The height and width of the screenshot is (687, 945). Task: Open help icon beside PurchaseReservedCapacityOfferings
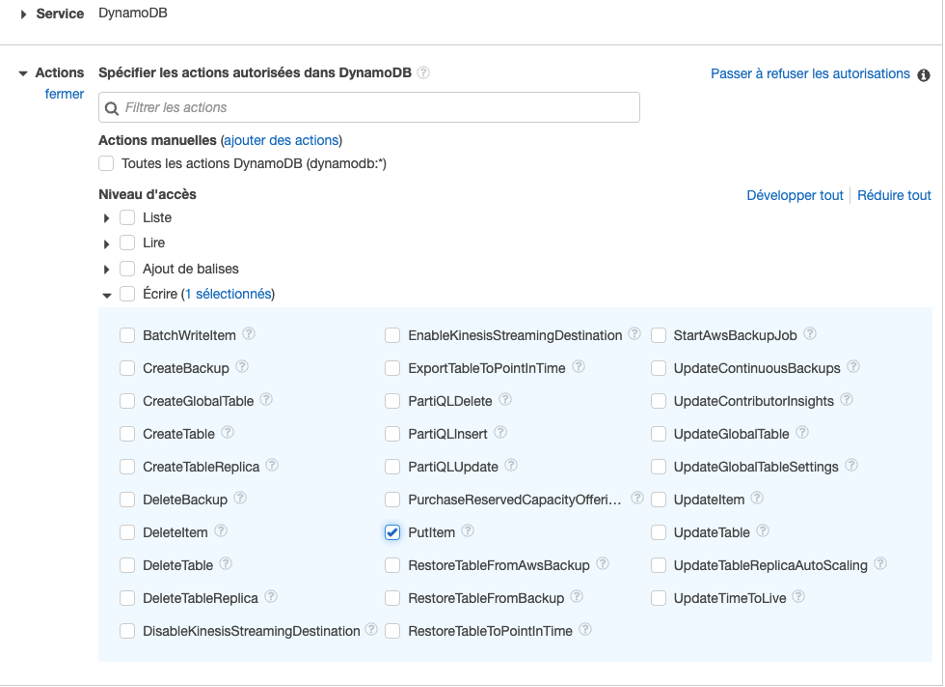637,498
